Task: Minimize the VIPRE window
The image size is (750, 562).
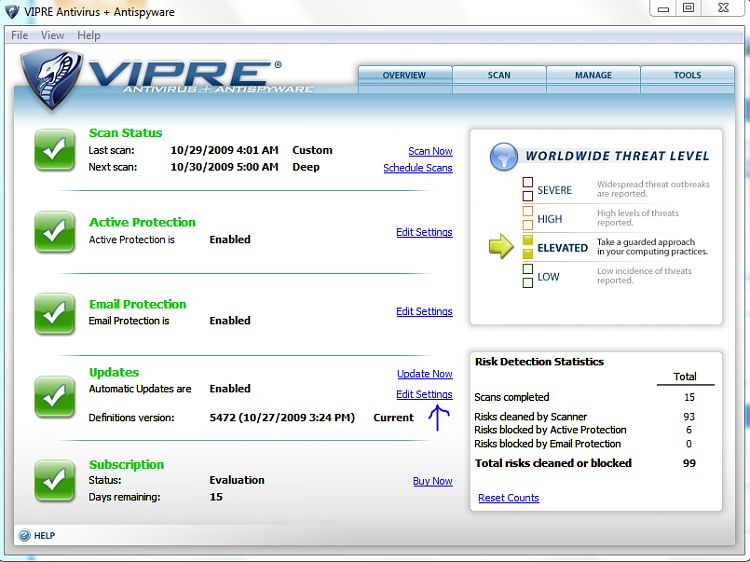Action: pos(663,8)
